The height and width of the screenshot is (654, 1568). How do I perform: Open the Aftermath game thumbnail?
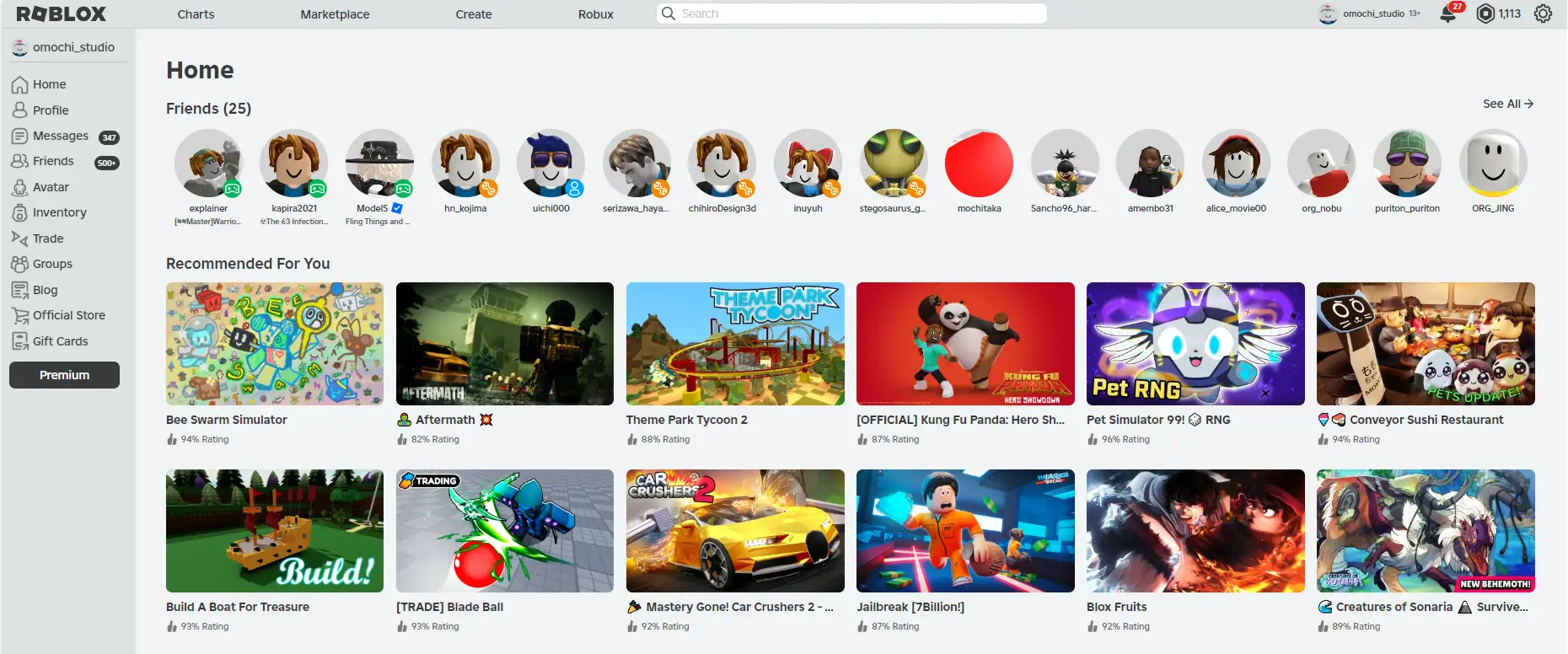point(505,344)
